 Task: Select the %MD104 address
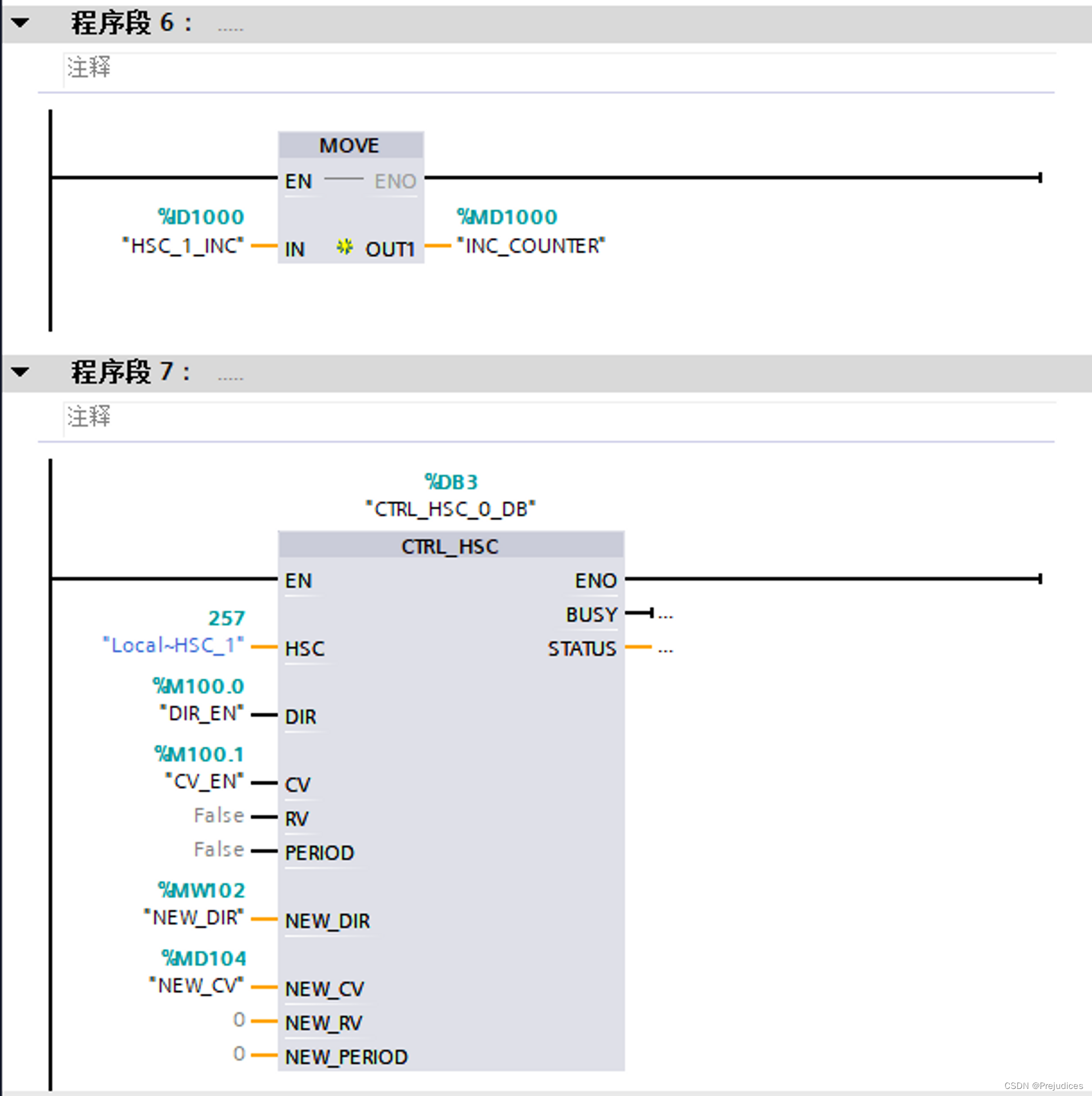click(x=204, y=959)
